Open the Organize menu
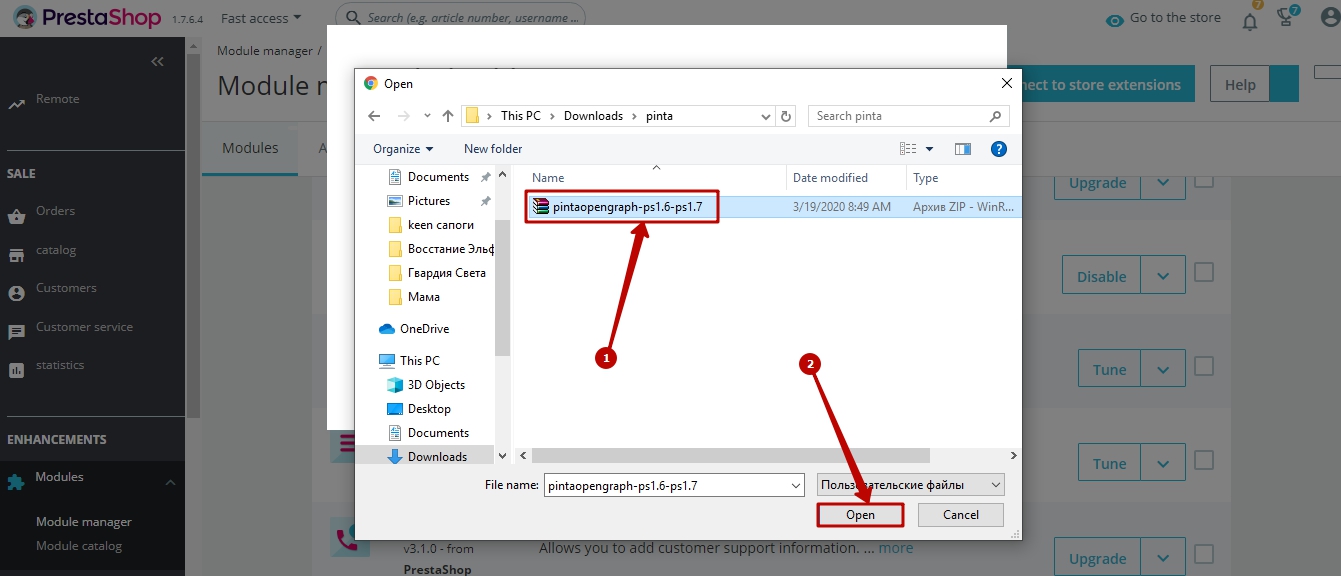1341x576 pixels. 403,149
